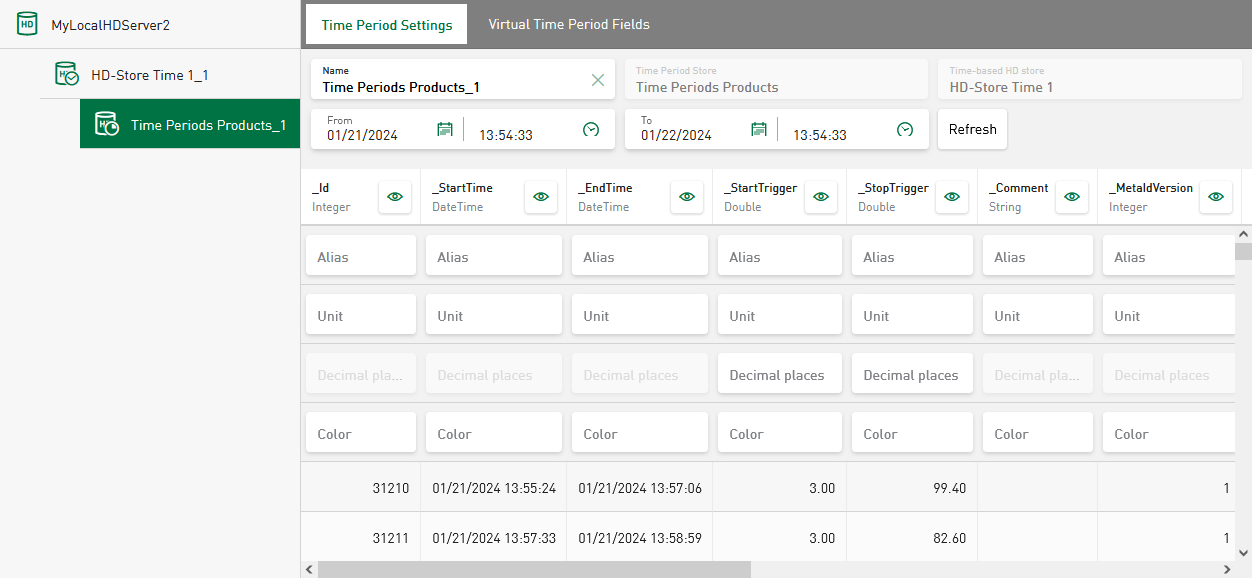Toggle the _Comment column visibility eye
The width and height of the screenshot is (1252, 578).
(x=1072, y=197)
